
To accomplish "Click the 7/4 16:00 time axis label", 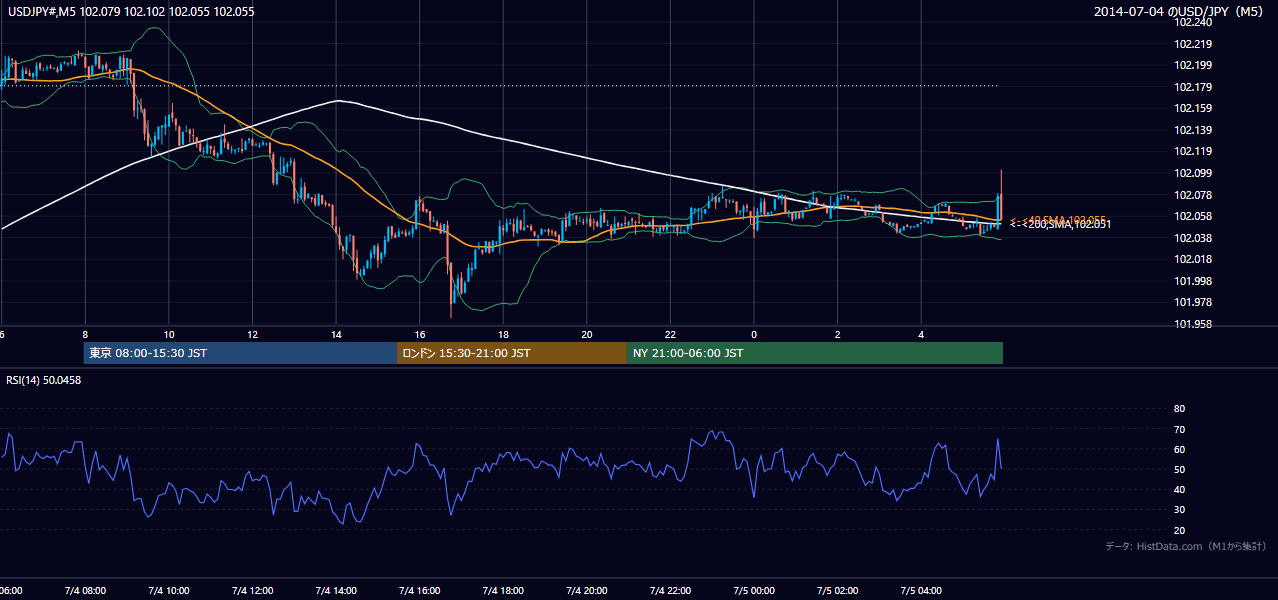I will pyautogui.click(x=420, y=590).
